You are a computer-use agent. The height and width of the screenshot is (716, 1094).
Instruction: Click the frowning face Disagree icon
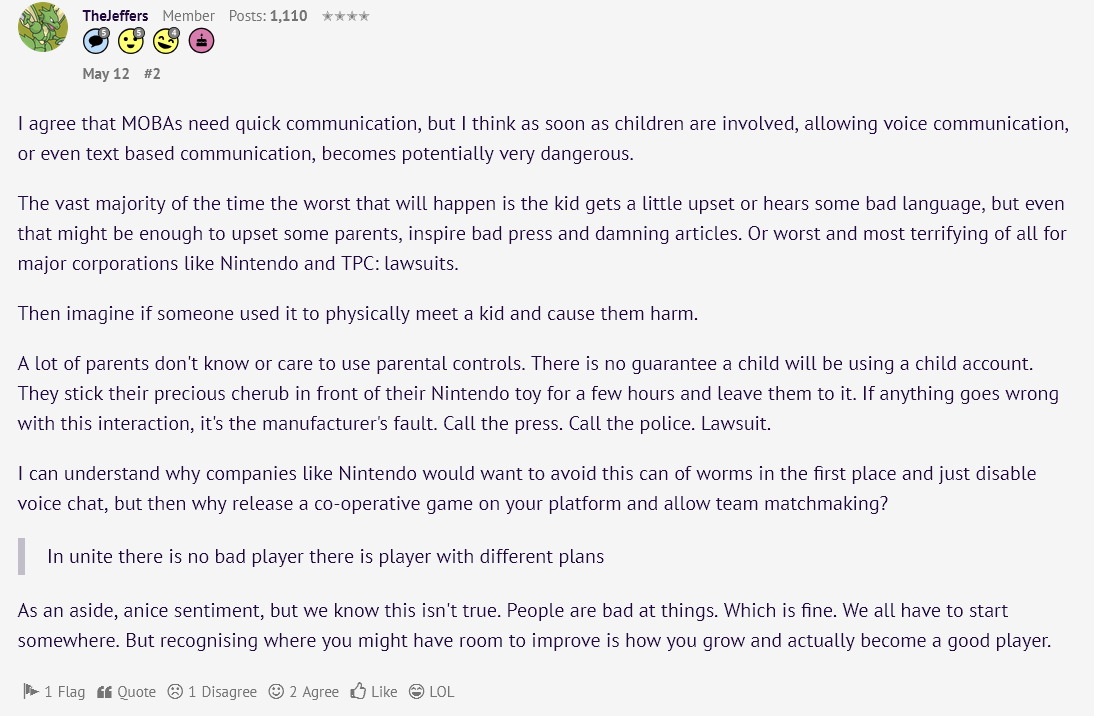point(175,691)
